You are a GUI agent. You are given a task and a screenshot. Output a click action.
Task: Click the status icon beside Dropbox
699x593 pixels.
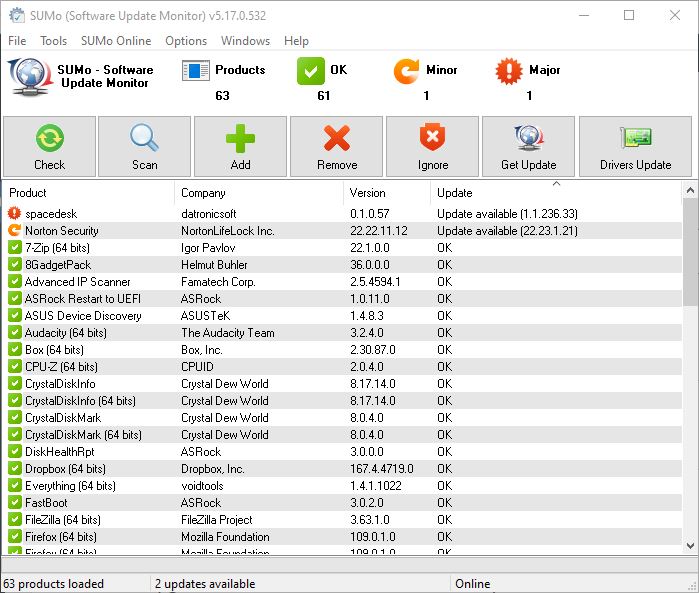[x=14, y=468]
